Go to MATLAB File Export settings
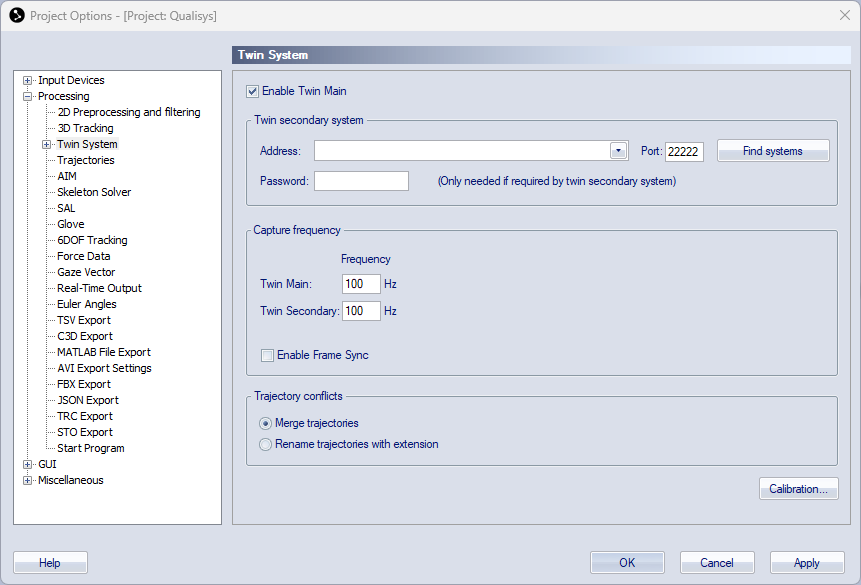The image size is (861, 585). 104,352
